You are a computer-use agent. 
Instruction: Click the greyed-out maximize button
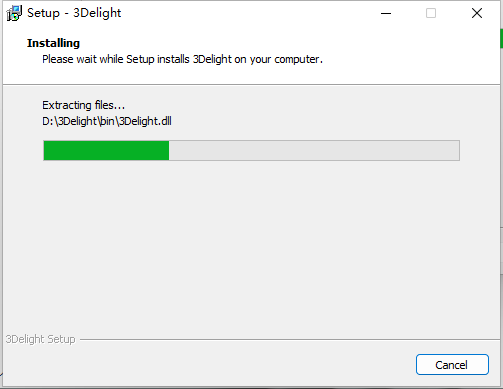[x=431, y=13]
